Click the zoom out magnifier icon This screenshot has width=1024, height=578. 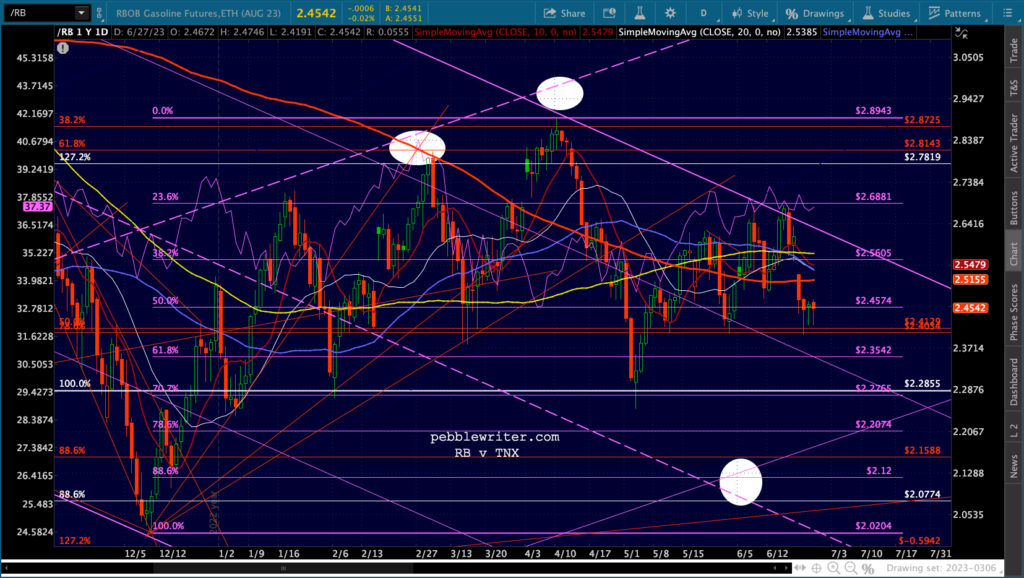pyautogui.click(x=851, y=568)
